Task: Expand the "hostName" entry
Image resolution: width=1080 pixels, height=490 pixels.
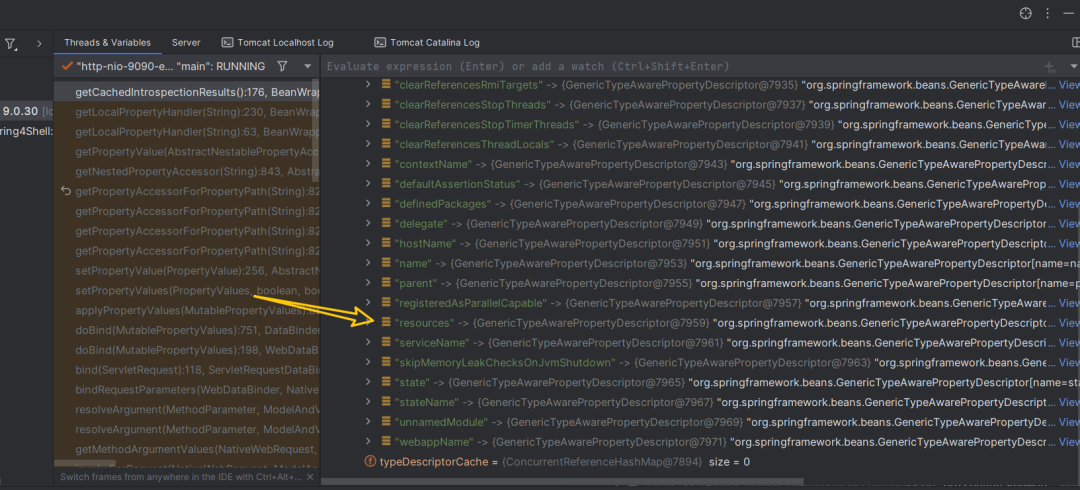Action: (368, 243)
